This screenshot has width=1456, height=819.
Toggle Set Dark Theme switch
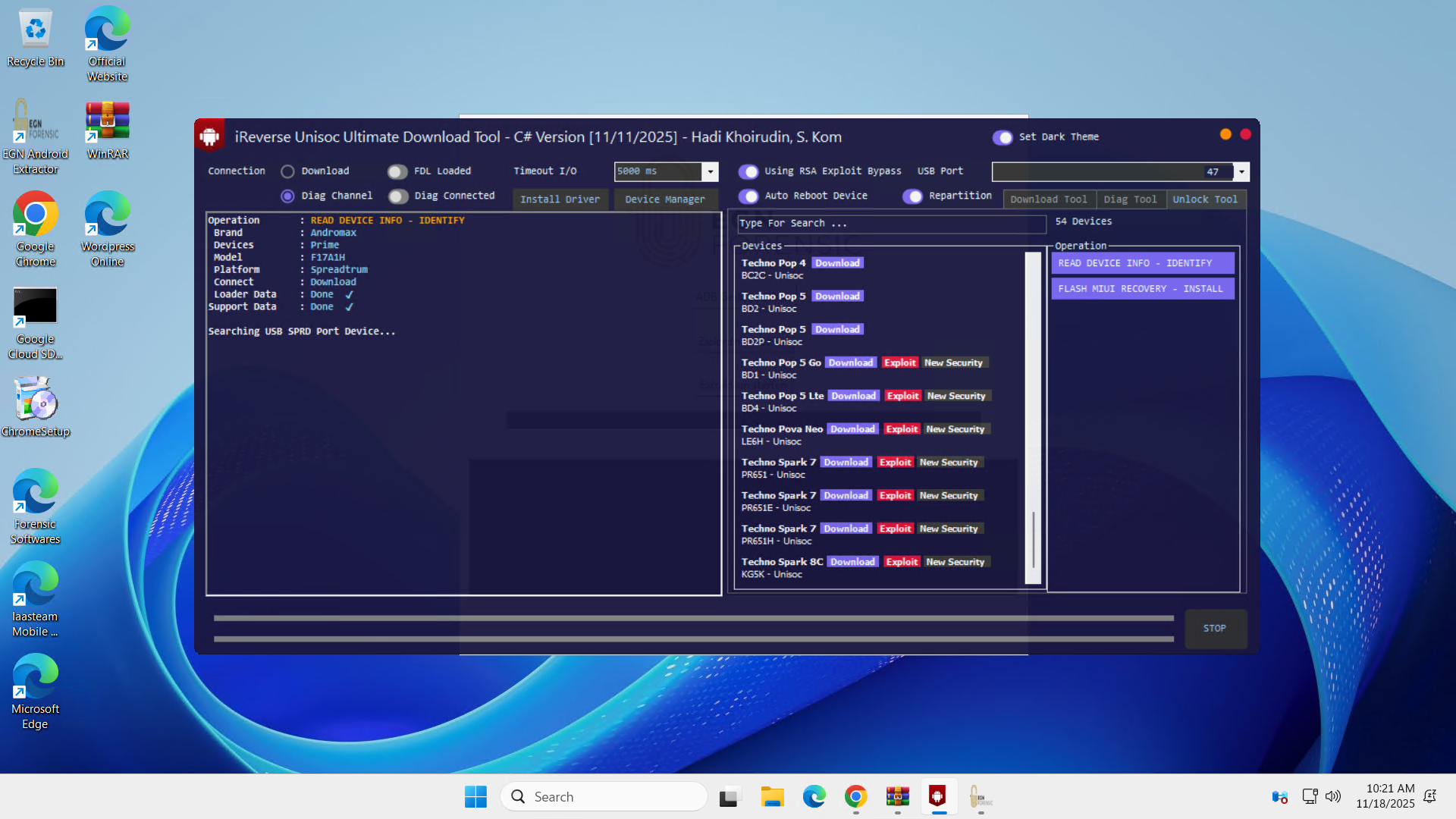coord(1003,137)
